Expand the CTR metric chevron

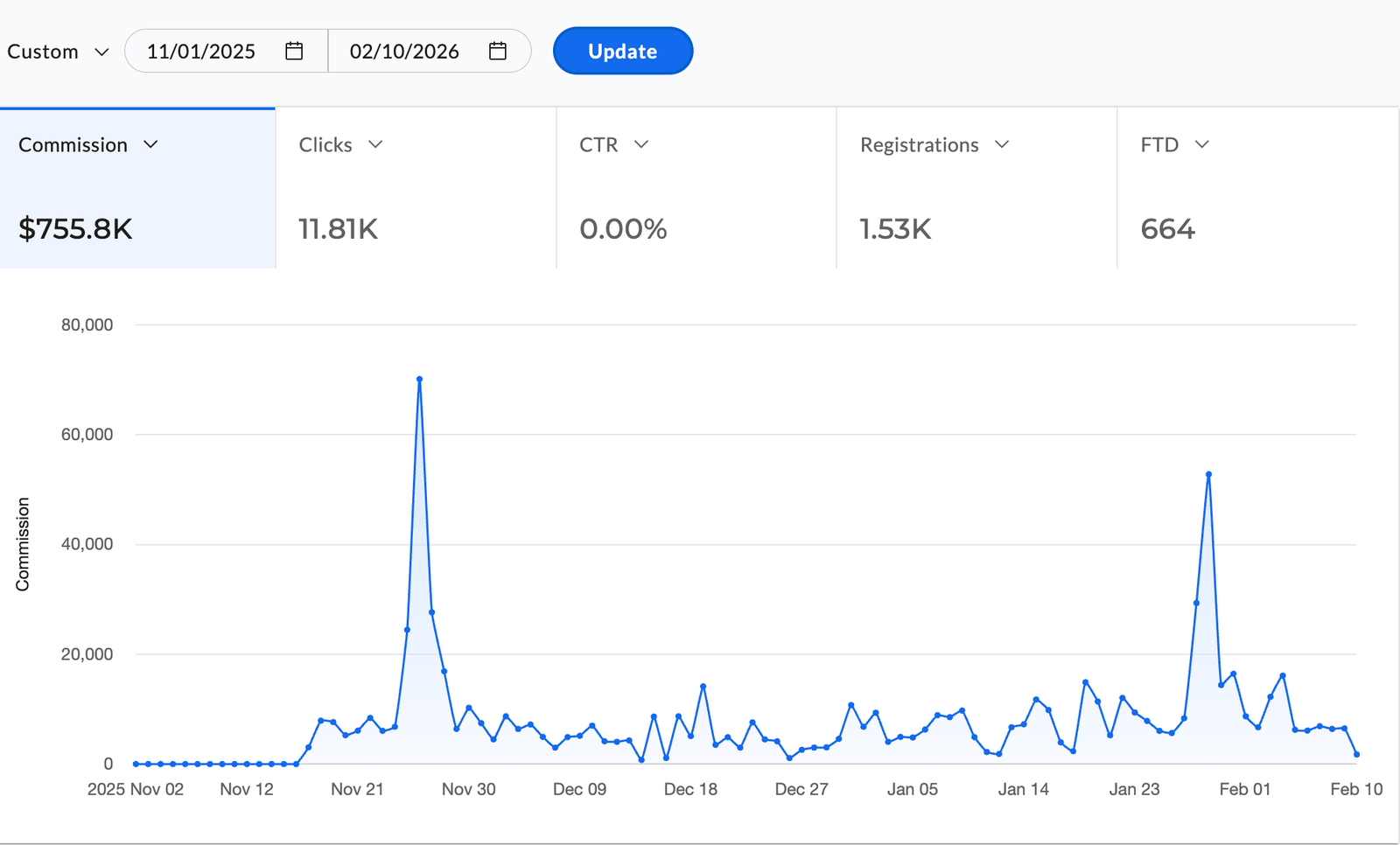(x=641, y=144)
